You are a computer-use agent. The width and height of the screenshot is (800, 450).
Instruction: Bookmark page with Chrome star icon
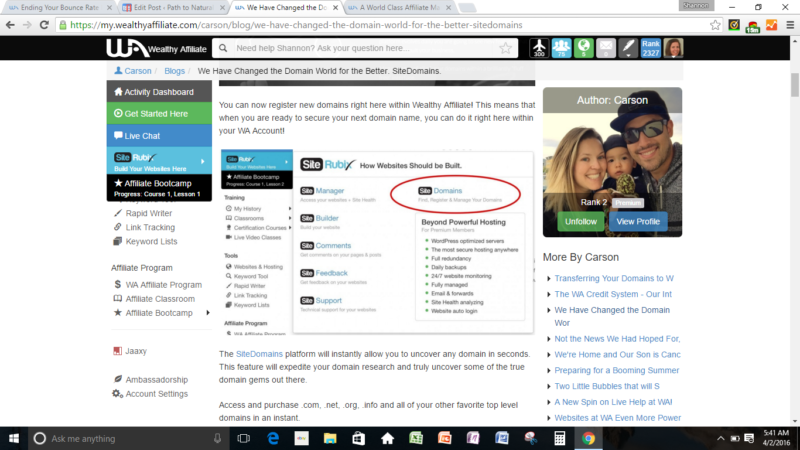coord(715,25)
